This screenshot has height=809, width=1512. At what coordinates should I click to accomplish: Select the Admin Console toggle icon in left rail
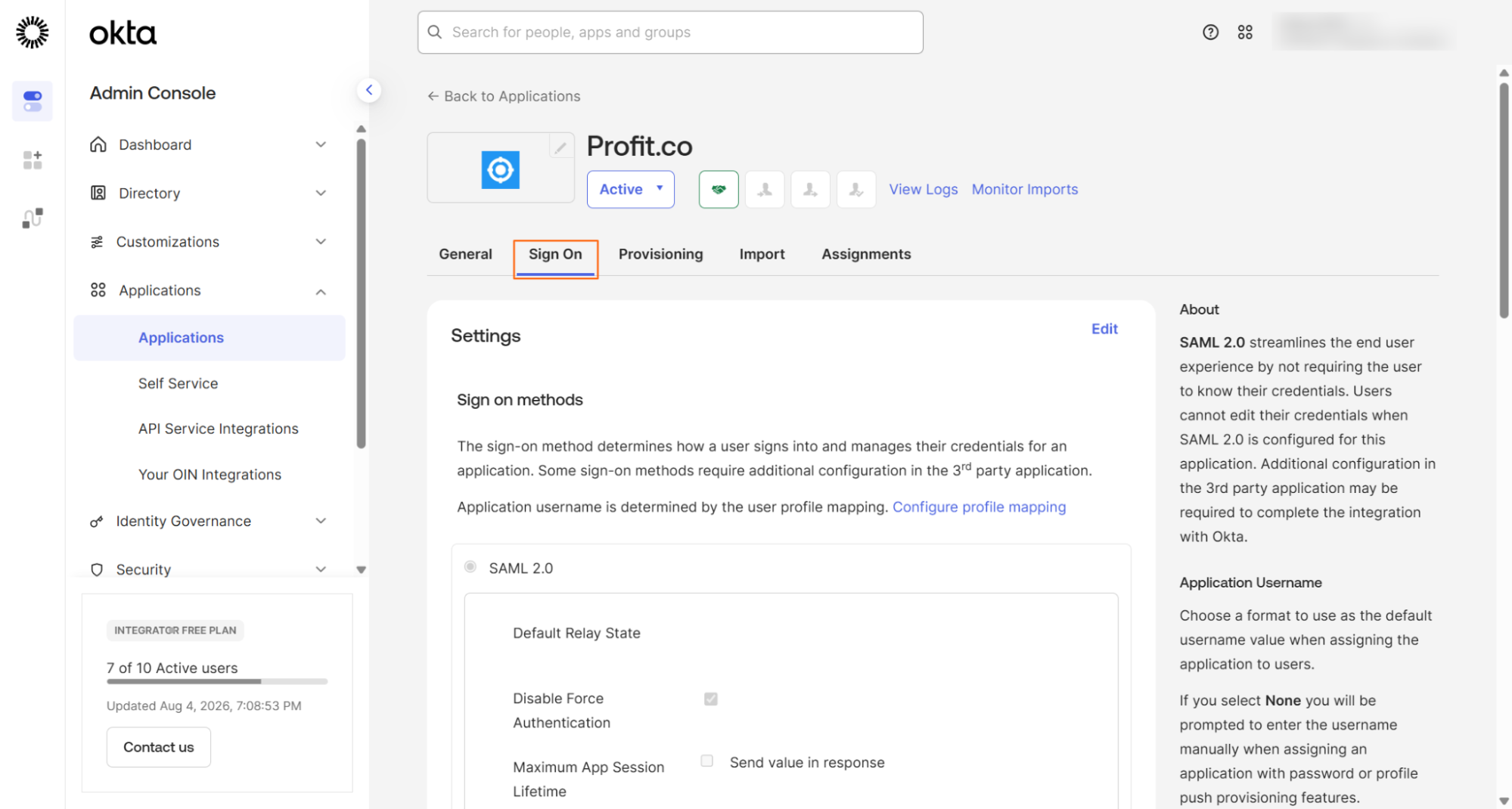[x=33, y=101]
